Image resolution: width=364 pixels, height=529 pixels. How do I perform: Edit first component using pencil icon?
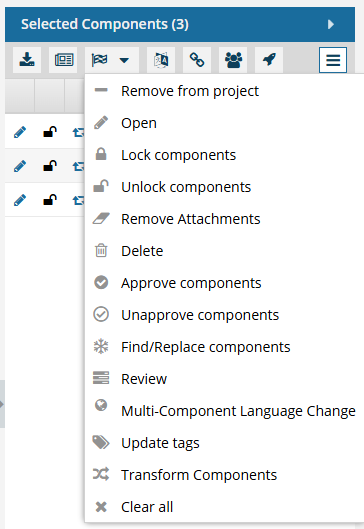[20, 132]
